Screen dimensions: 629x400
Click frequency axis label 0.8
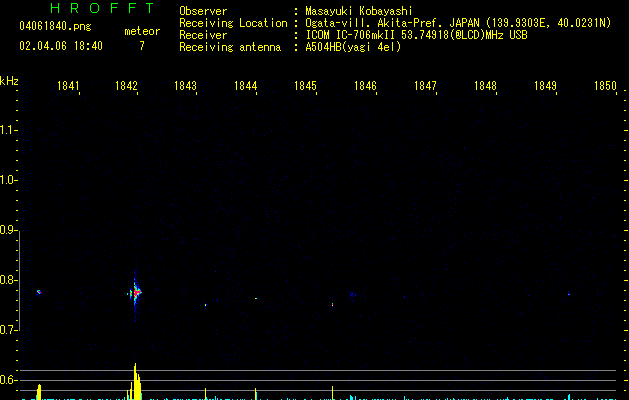(8, 280)
